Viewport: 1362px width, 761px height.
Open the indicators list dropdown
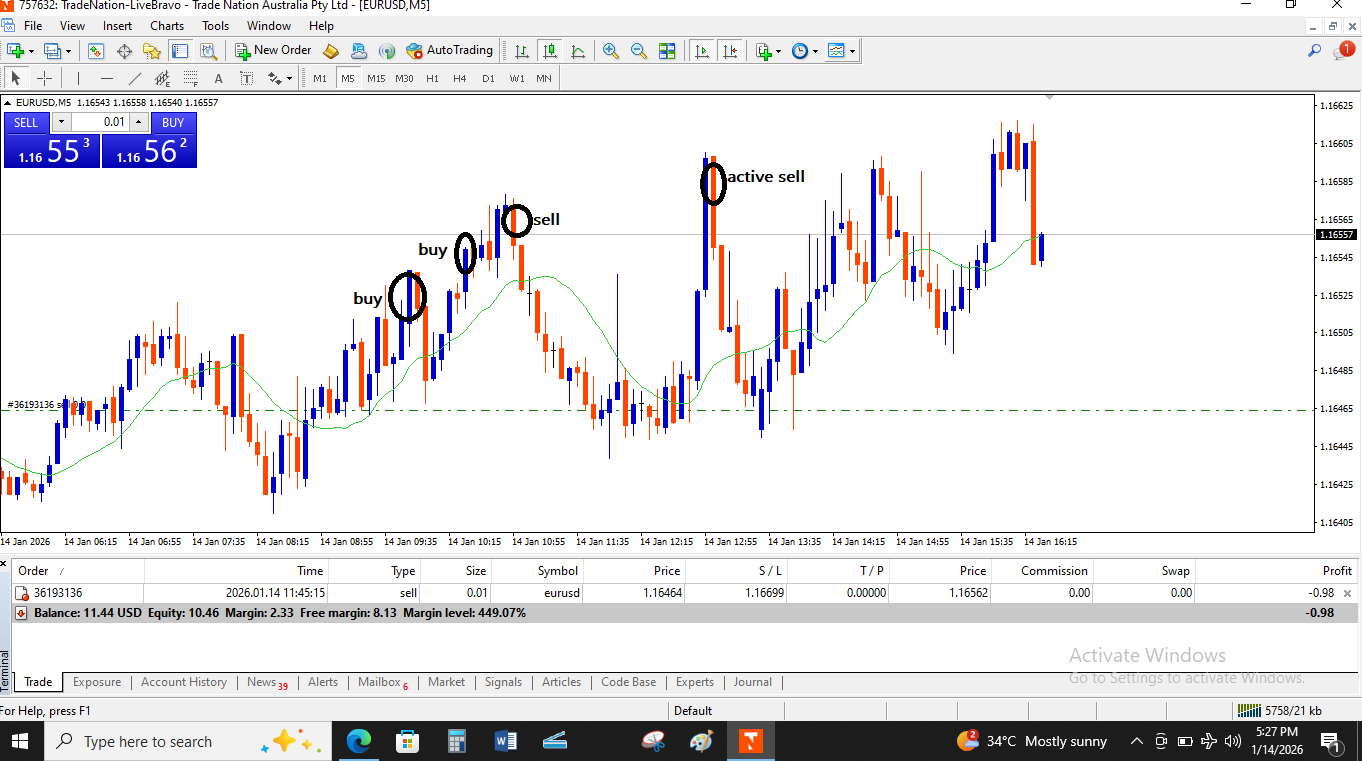(x=767, y=51)
